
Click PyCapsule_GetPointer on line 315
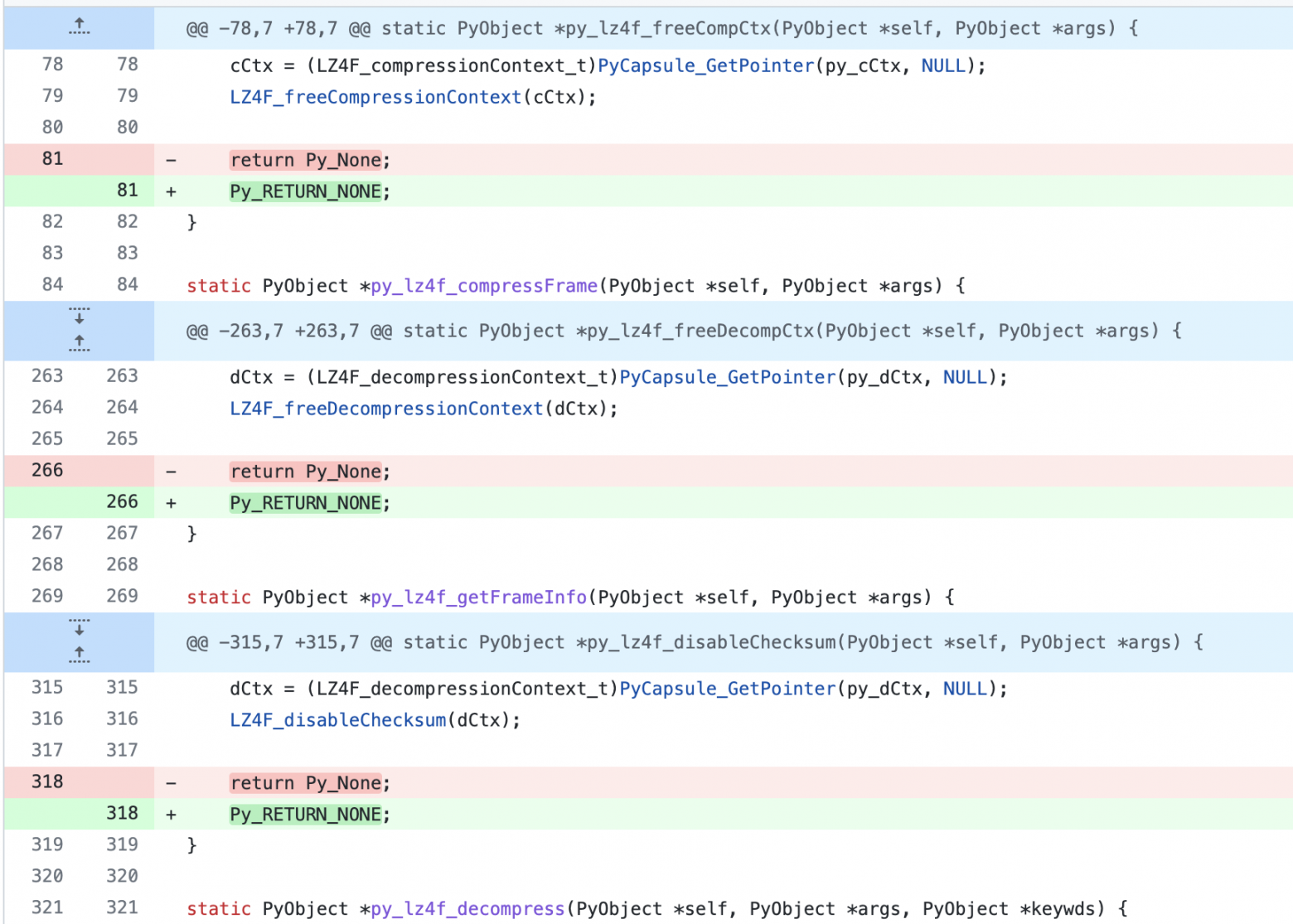tap(728, 689)
